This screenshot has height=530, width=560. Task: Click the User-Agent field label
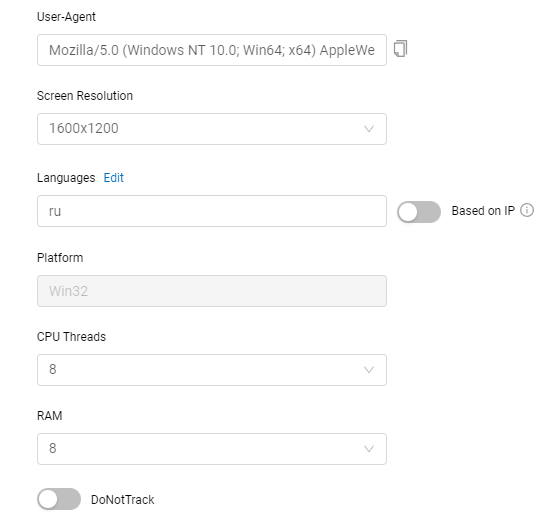tap(66, 17)
